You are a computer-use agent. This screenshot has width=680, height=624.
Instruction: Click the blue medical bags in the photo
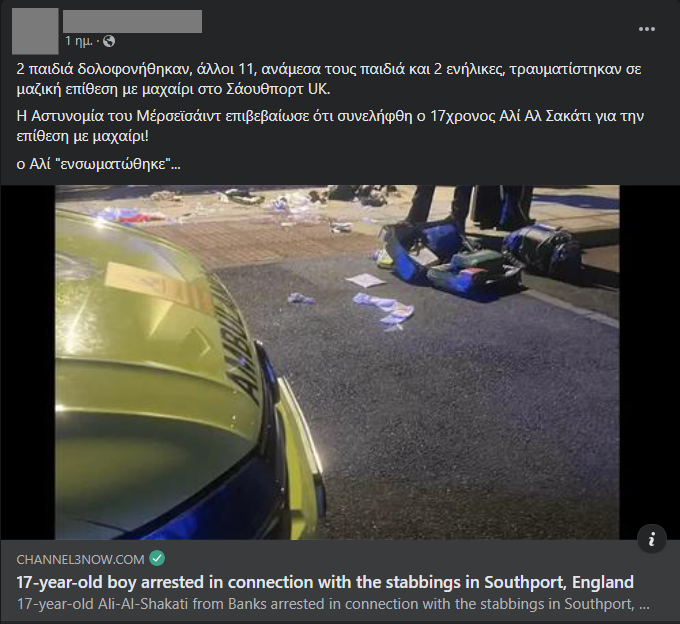475,258
